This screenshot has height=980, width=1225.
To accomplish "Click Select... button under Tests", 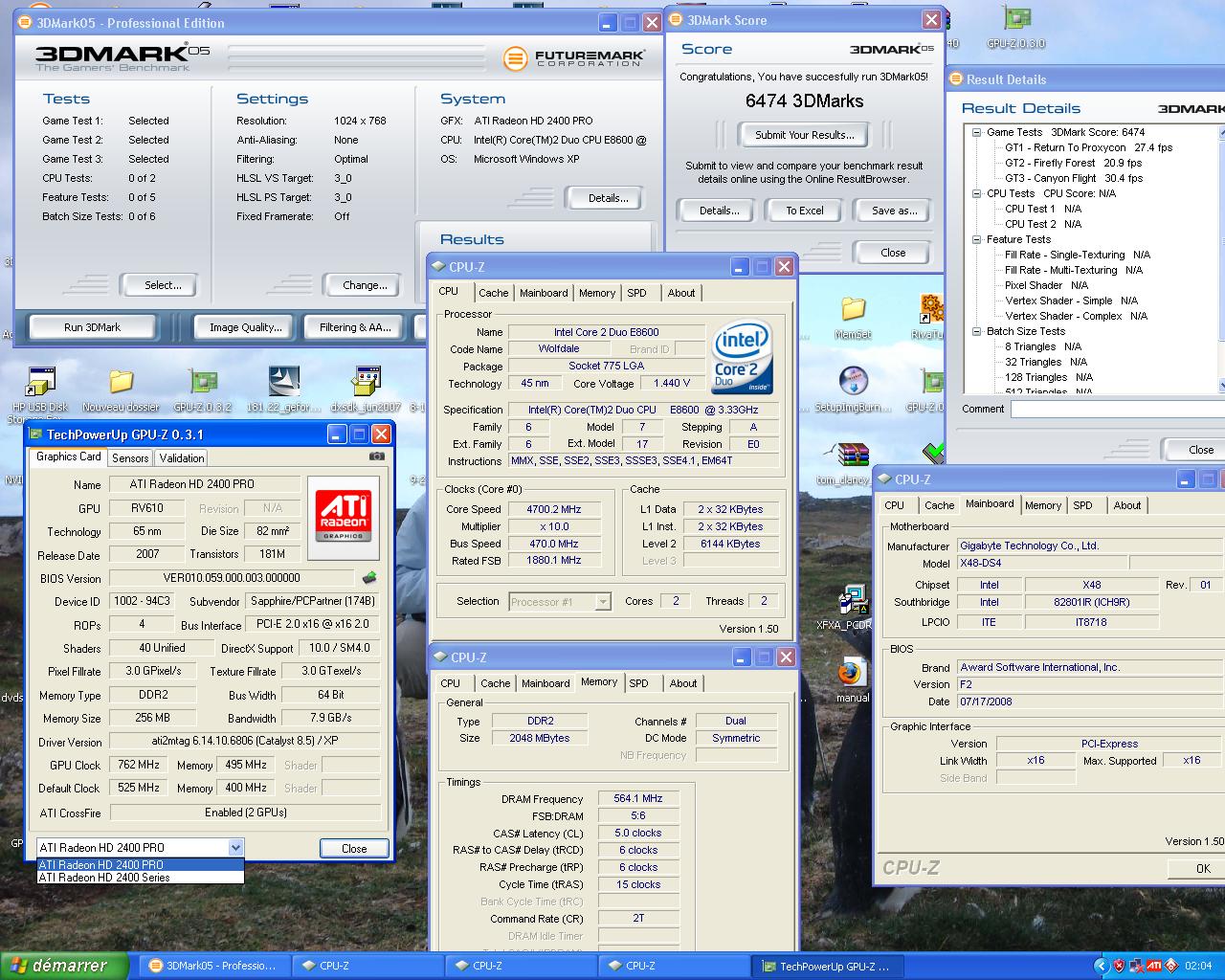I will [163, 285].
